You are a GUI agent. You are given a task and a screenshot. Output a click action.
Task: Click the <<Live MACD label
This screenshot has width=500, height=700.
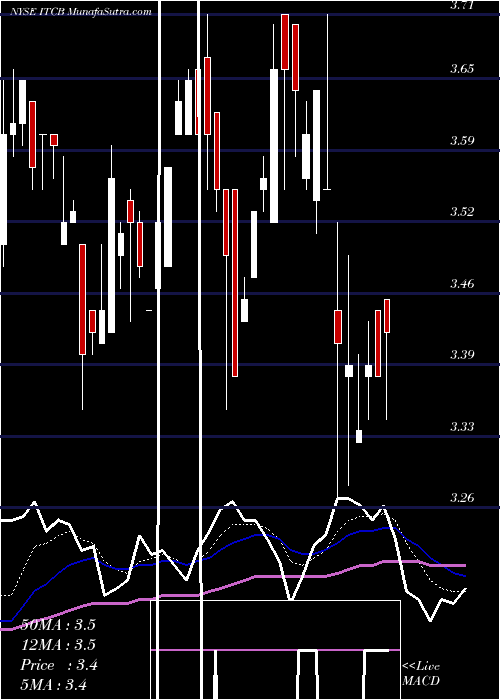(421, 673)
